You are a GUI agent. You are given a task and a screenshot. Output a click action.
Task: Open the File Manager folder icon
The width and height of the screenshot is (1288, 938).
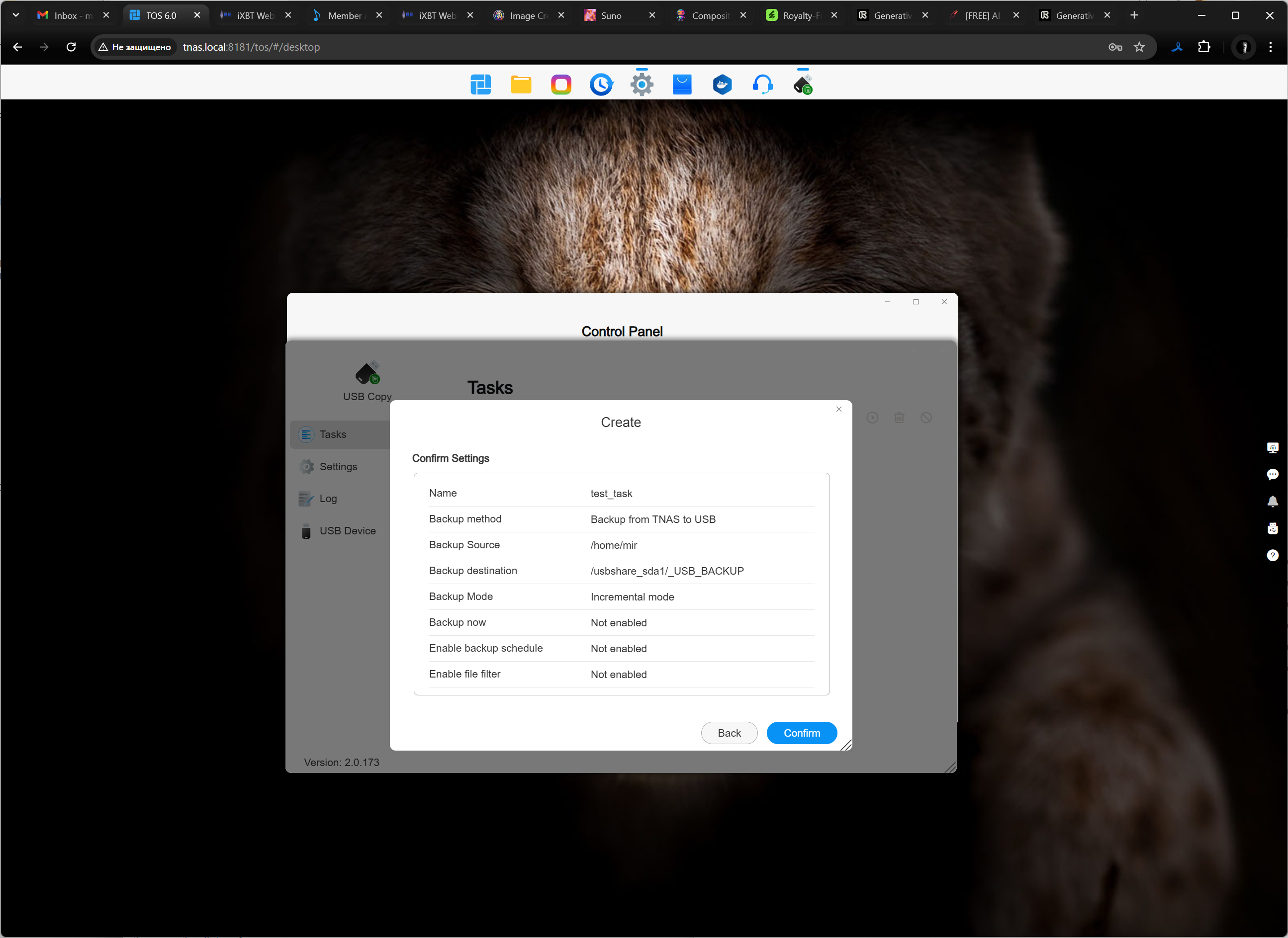point(521,85)
